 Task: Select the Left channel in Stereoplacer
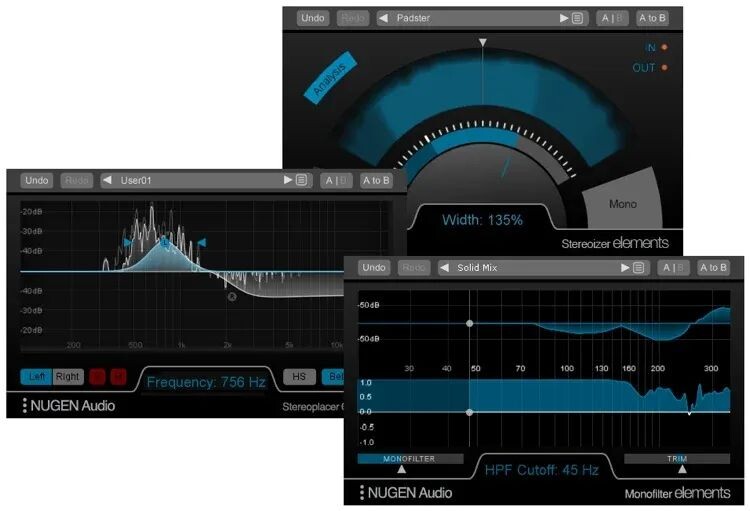click(x=37, y=377)
